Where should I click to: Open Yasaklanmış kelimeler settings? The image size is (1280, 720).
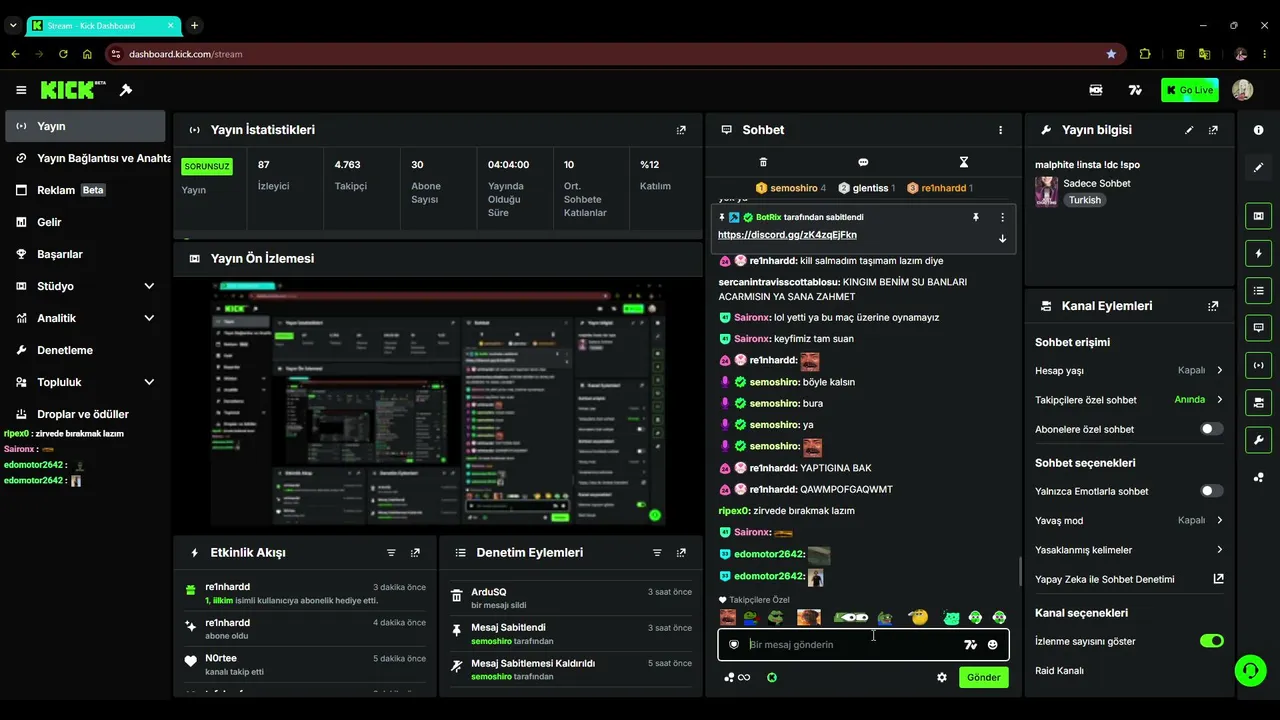(x=1129, y=550)
